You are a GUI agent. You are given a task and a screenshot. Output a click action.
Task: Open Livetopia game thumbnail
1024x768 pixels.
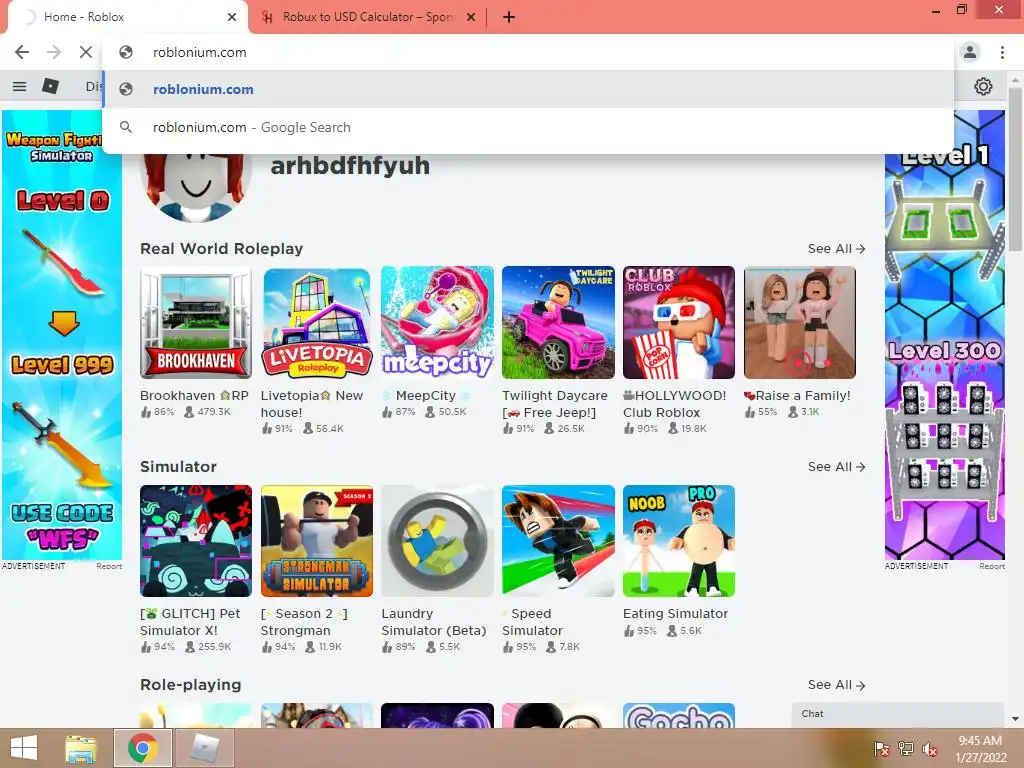[317, 323]
